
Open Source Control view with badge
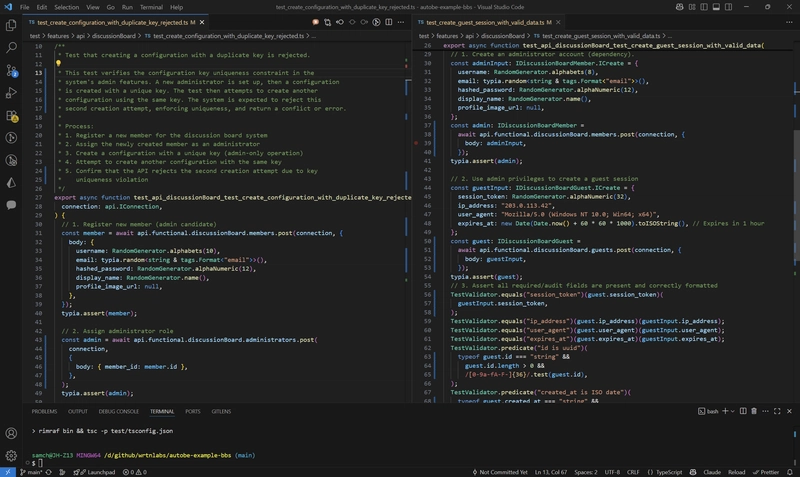(x=12, y=71)
